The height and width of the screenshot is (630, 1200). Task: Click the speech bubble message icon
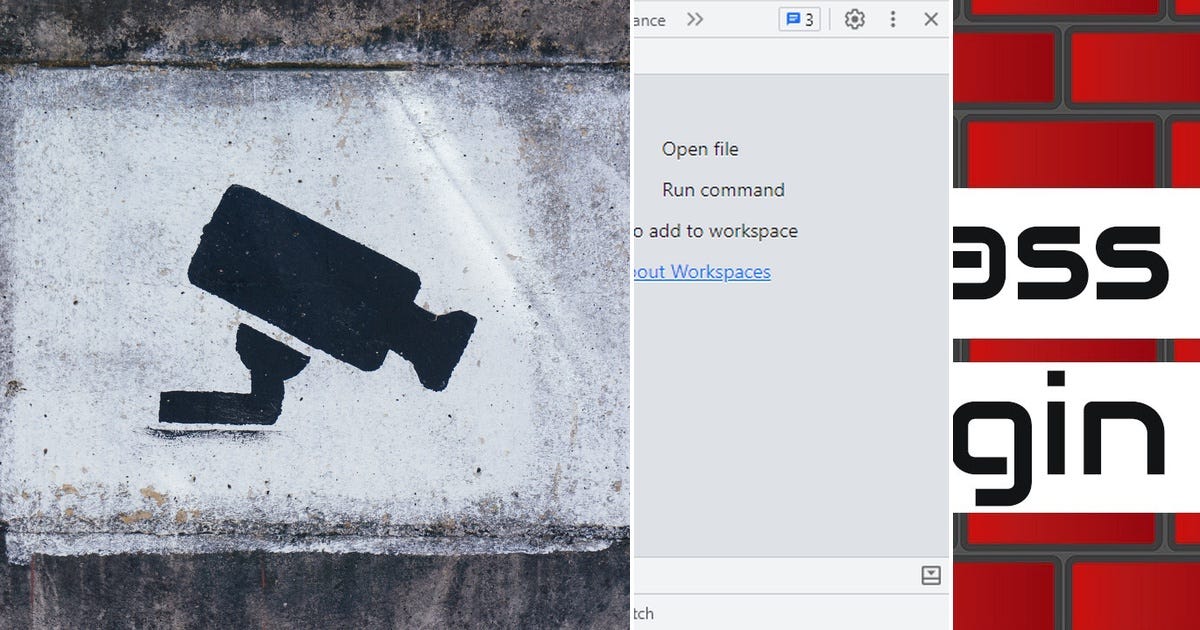click(793, 19)
